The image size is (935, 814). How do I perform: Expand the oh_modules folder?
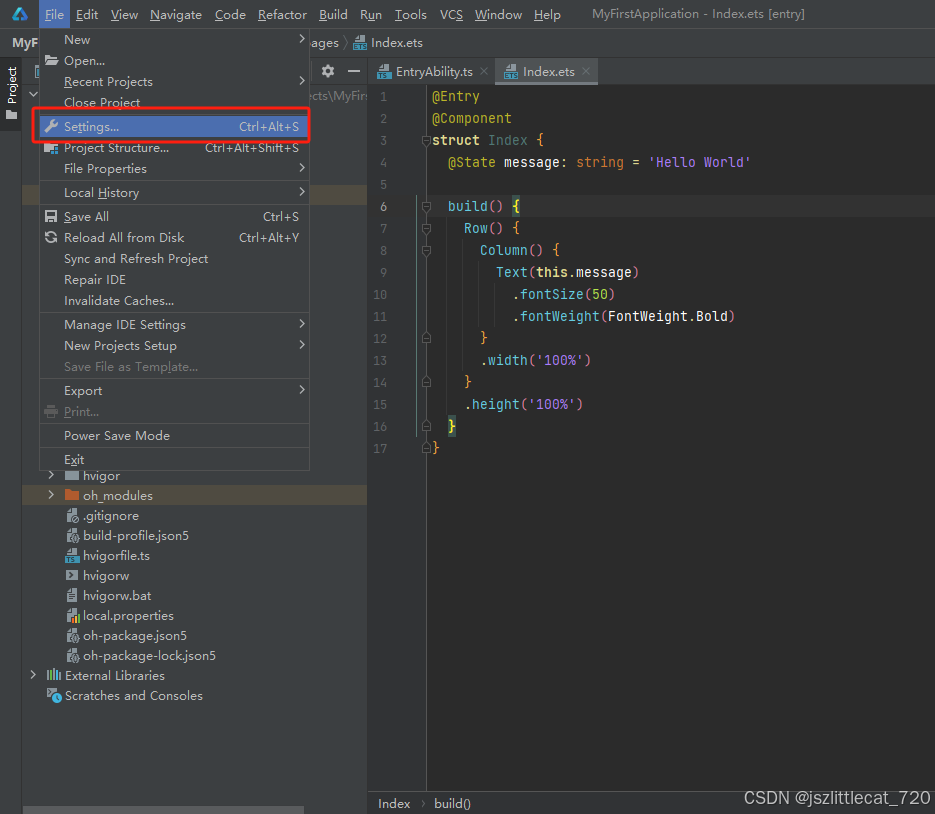pos(51,496)
